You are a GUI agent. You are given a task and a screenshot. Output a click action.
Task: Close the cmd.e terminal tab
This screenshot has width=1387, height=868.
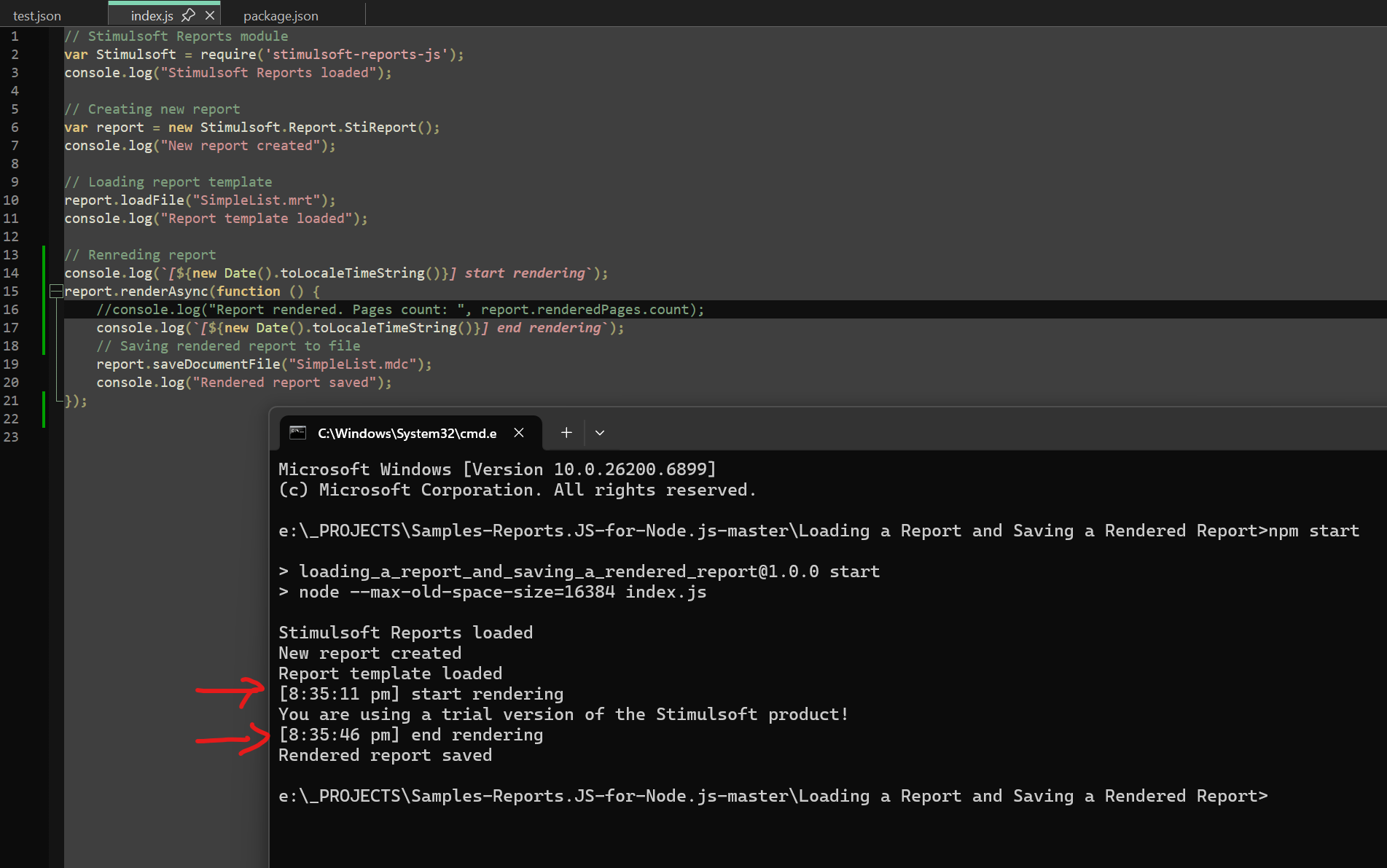point(519,432)
